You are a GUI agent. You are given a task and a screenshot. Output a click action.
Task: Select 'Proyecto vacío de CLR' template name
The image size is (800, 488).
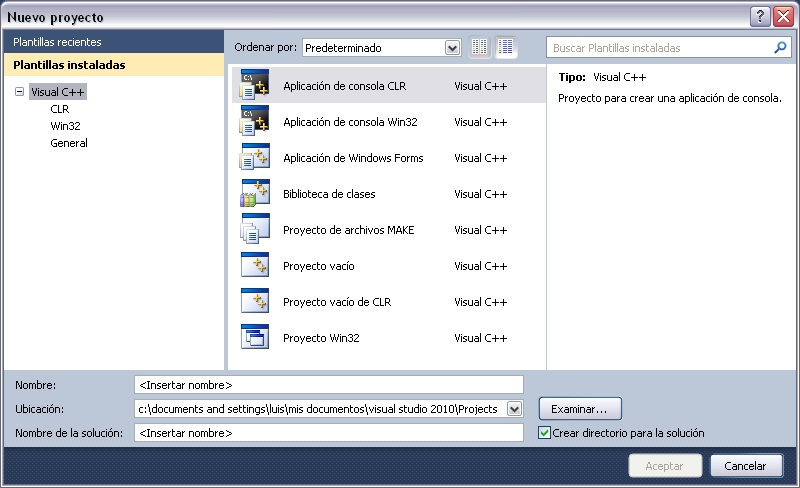(x=337, y=302)
